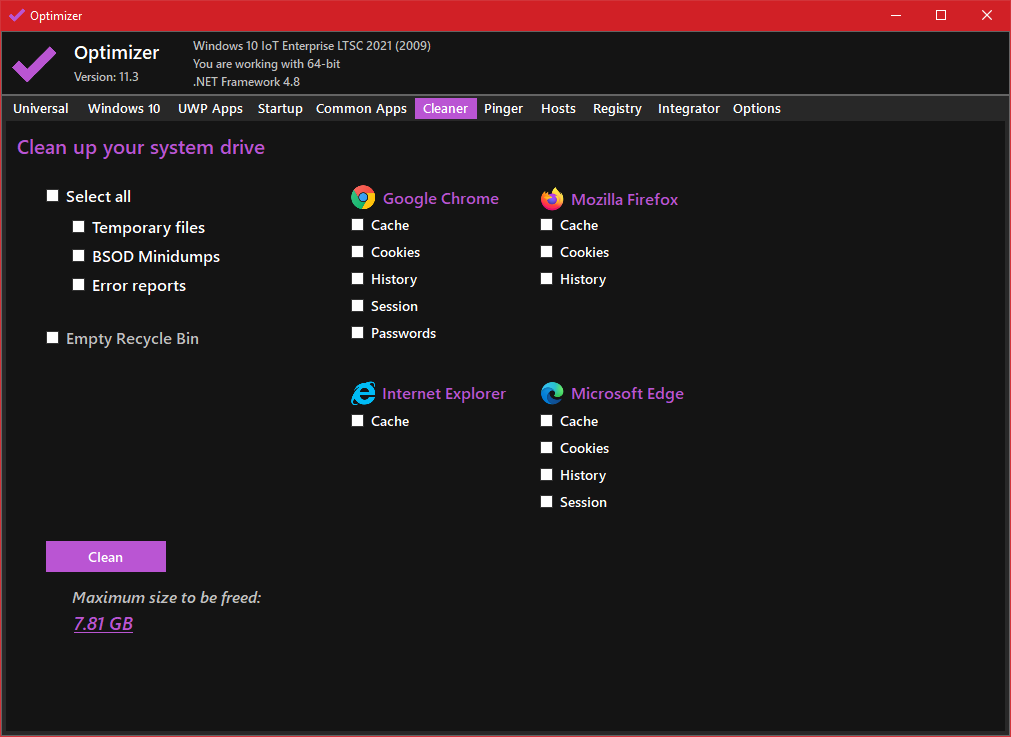Toggle the Empty Recycle Bin checkbox
The height and width of the screenshot is (737, 1011).
53,338
